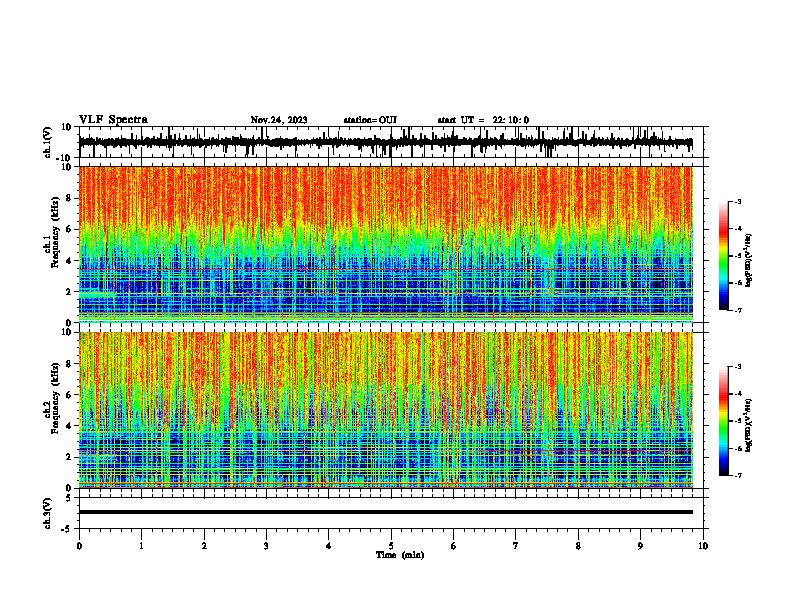The width and height of the screenshot is (792, 612).
Task: Click the ch.1 spectrogram color scale bar
Action: (x=724, y=256)
